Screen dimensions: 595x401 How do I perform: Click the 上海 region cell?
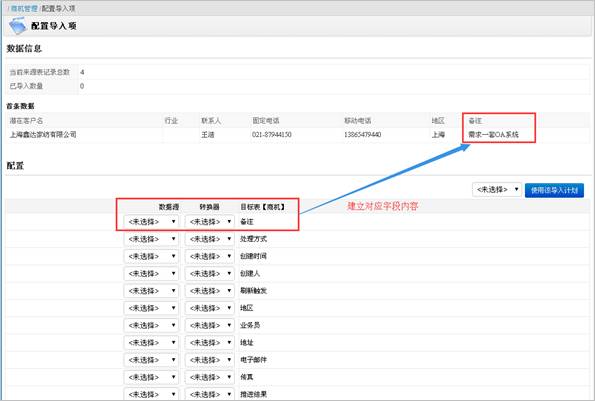tap(438, 134)
